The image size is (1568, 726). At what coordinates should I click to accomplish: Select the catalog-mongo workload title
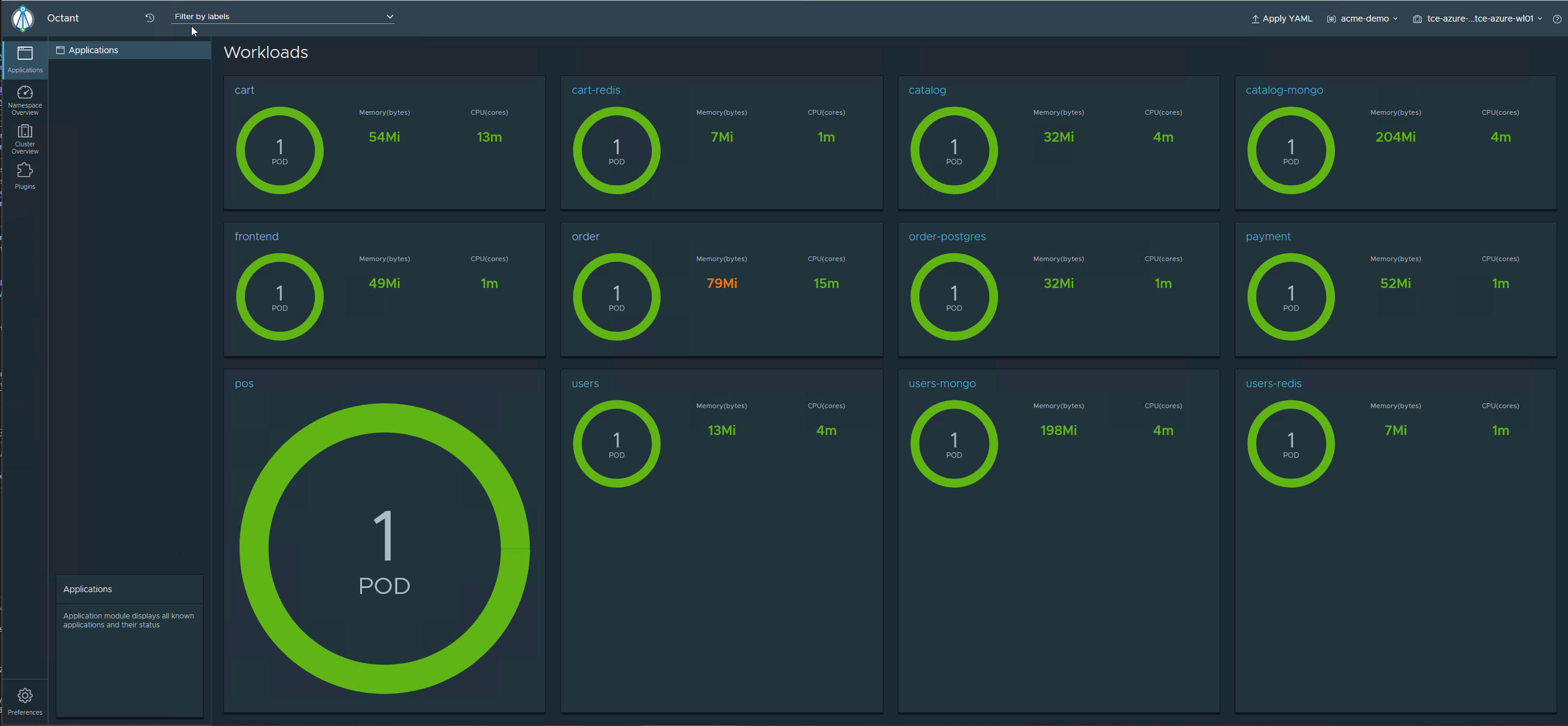tap(1284, 90)
